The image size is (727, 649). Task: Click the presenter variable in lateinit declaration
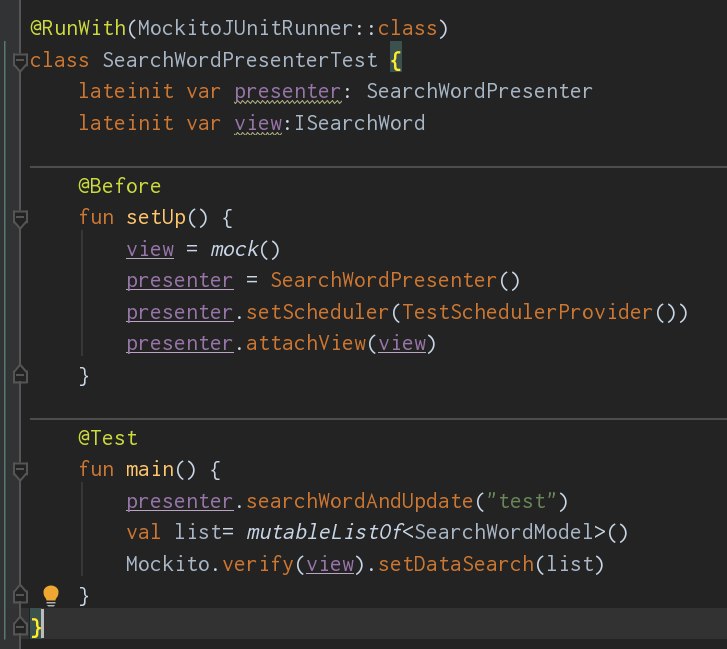click(x=287, y=92)
